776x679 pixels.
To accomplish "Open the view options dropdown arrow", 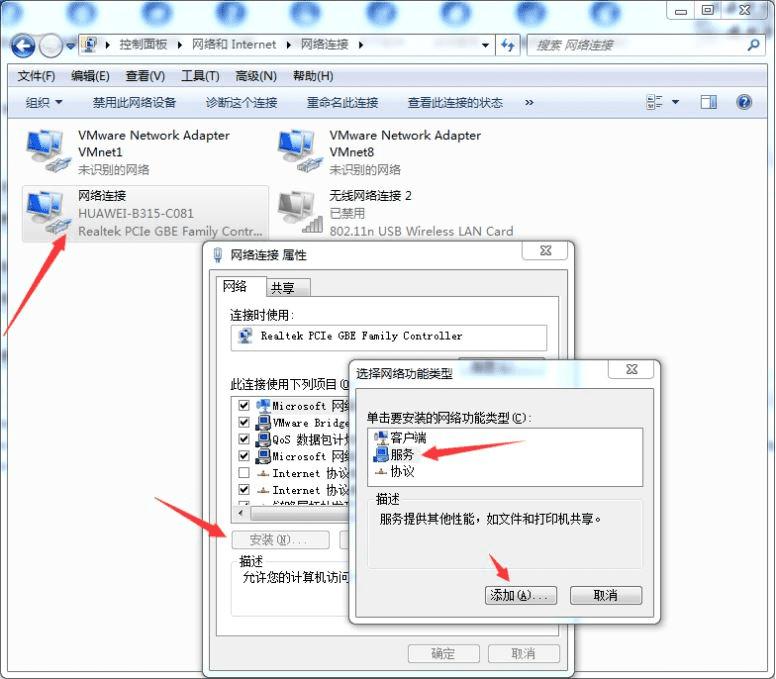I will pos(676,102).
